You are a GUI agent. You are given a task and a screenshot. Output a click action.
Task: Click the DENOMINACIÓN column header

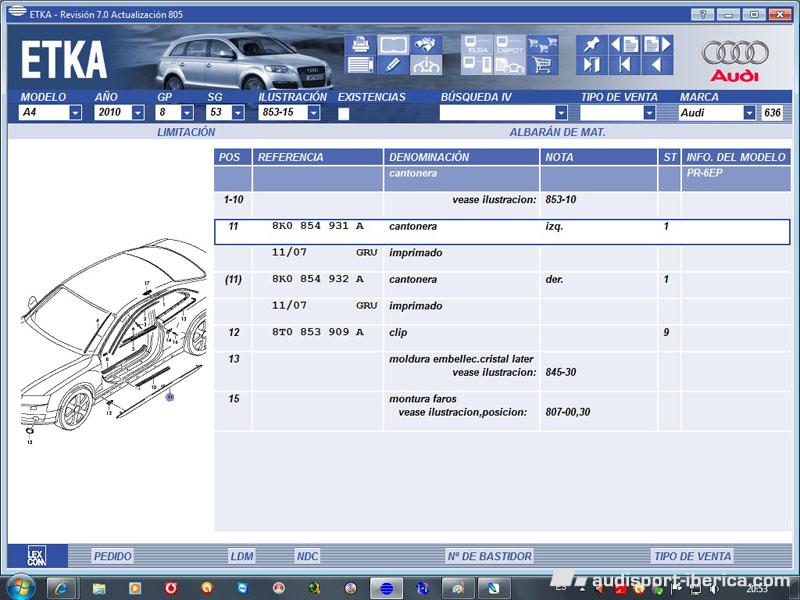[461, 157]
